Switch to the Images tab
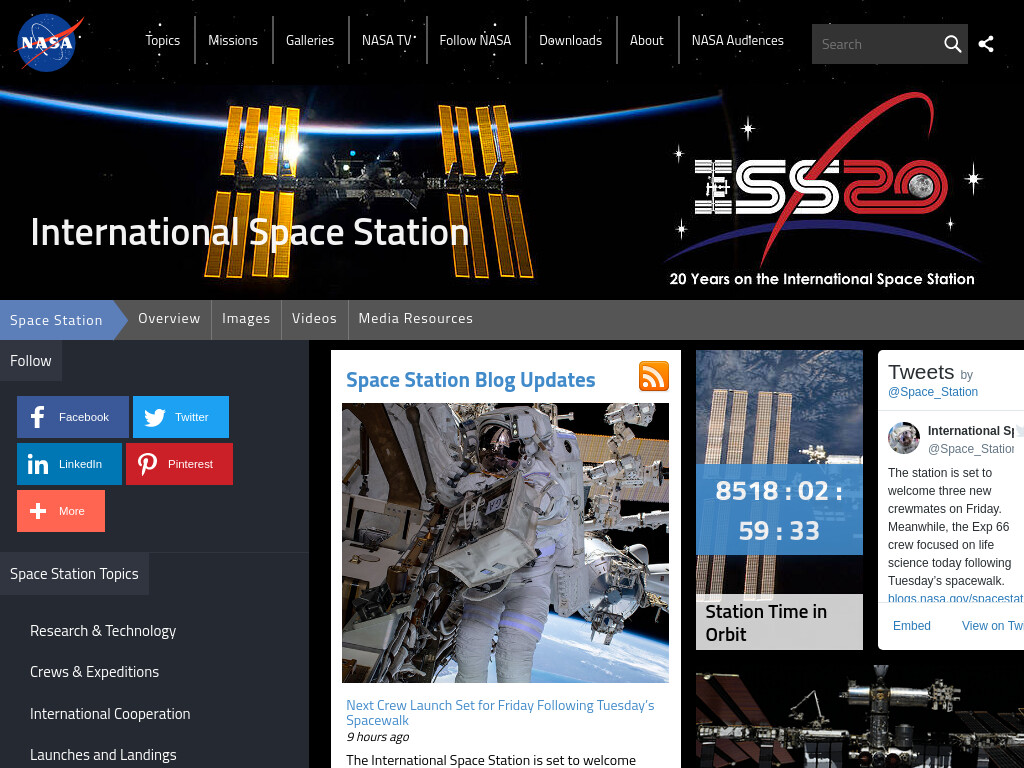This screenshot has width=1024, height=768. tap(246, 319)
